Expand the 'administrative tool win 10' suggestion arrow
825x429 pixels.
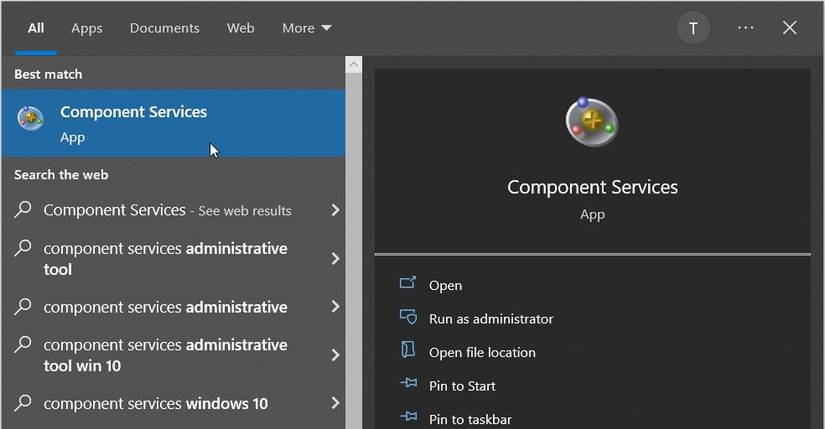pyautogui.click(x=335, y=355)
